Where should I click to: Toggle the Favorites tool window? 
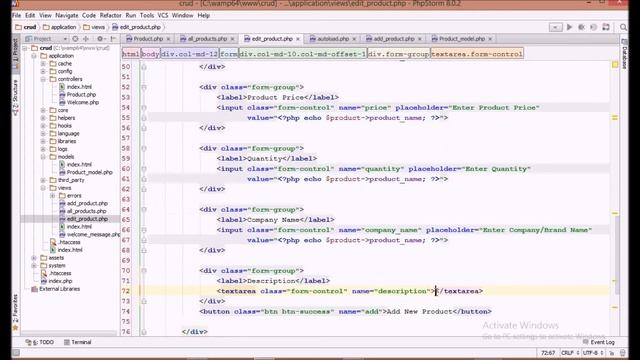coord(16,312)
